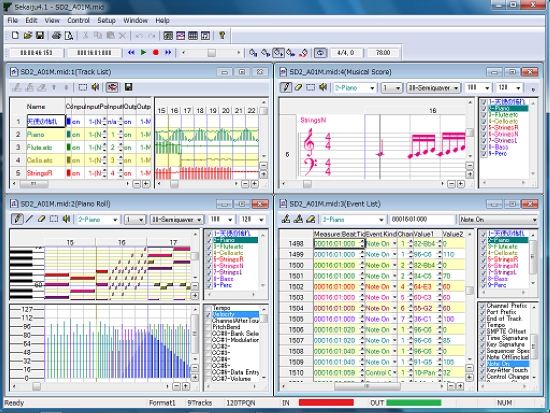Click the speaker icon in Track List toolbar

click(x=95, y=87)
